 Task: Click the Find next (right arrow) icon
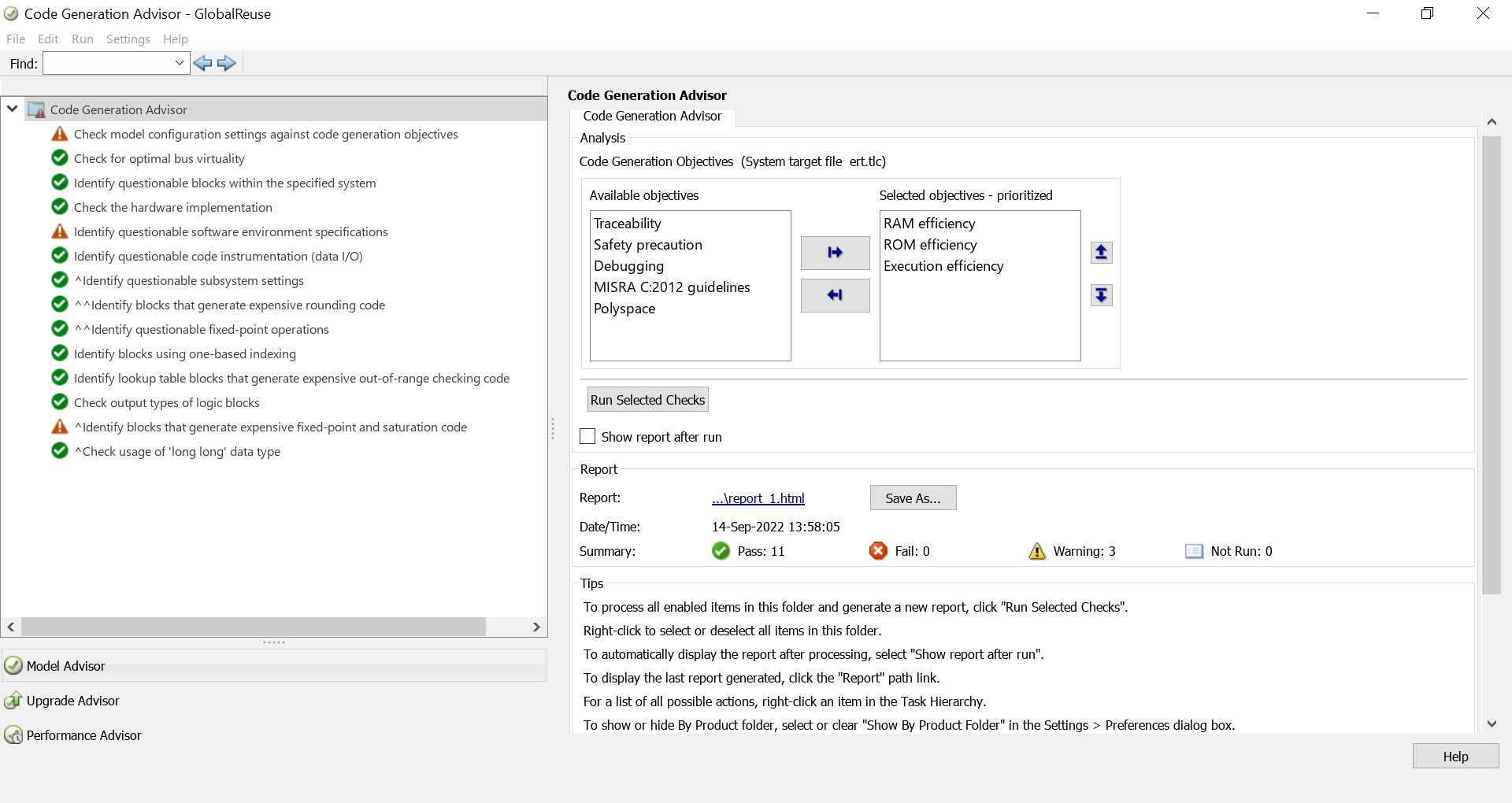point(227,64)
